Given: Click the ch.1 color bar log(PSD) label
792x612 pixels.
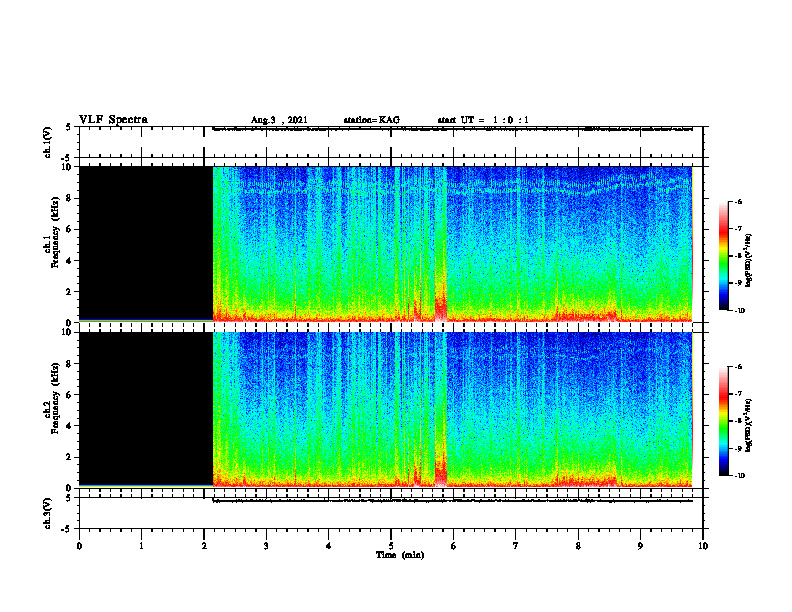Looking at the screenshot, I should click(x=749, y=261).
